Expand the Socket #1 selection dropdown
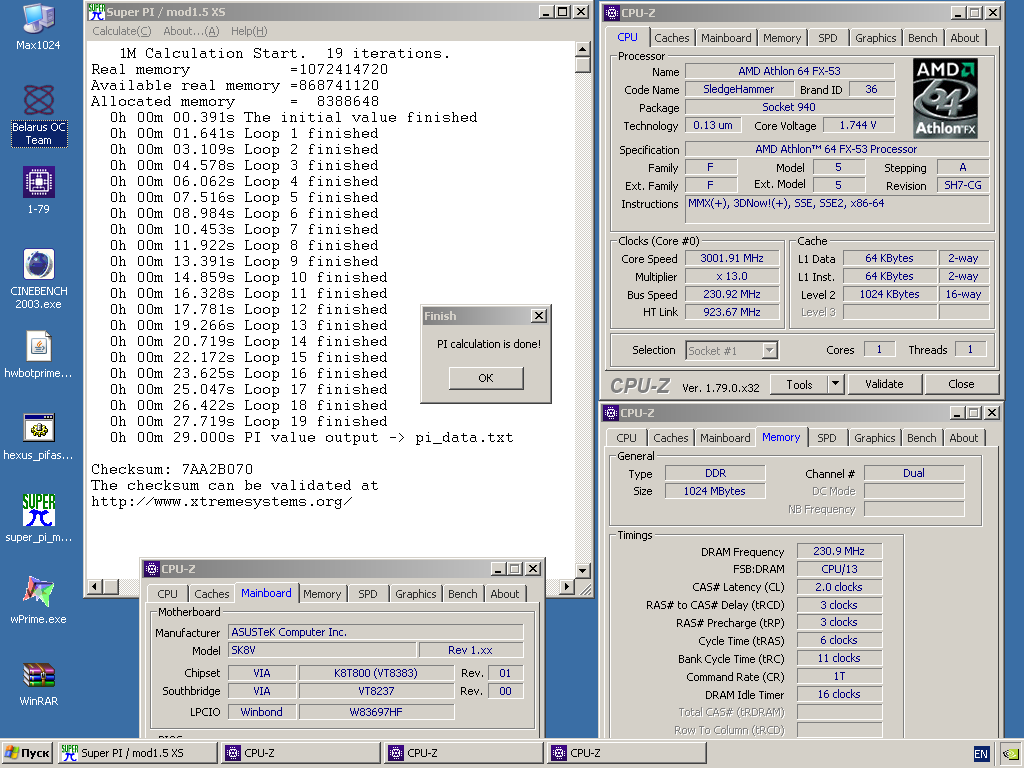The width and height of the screenshot is (1024, 768). [769, 351]
